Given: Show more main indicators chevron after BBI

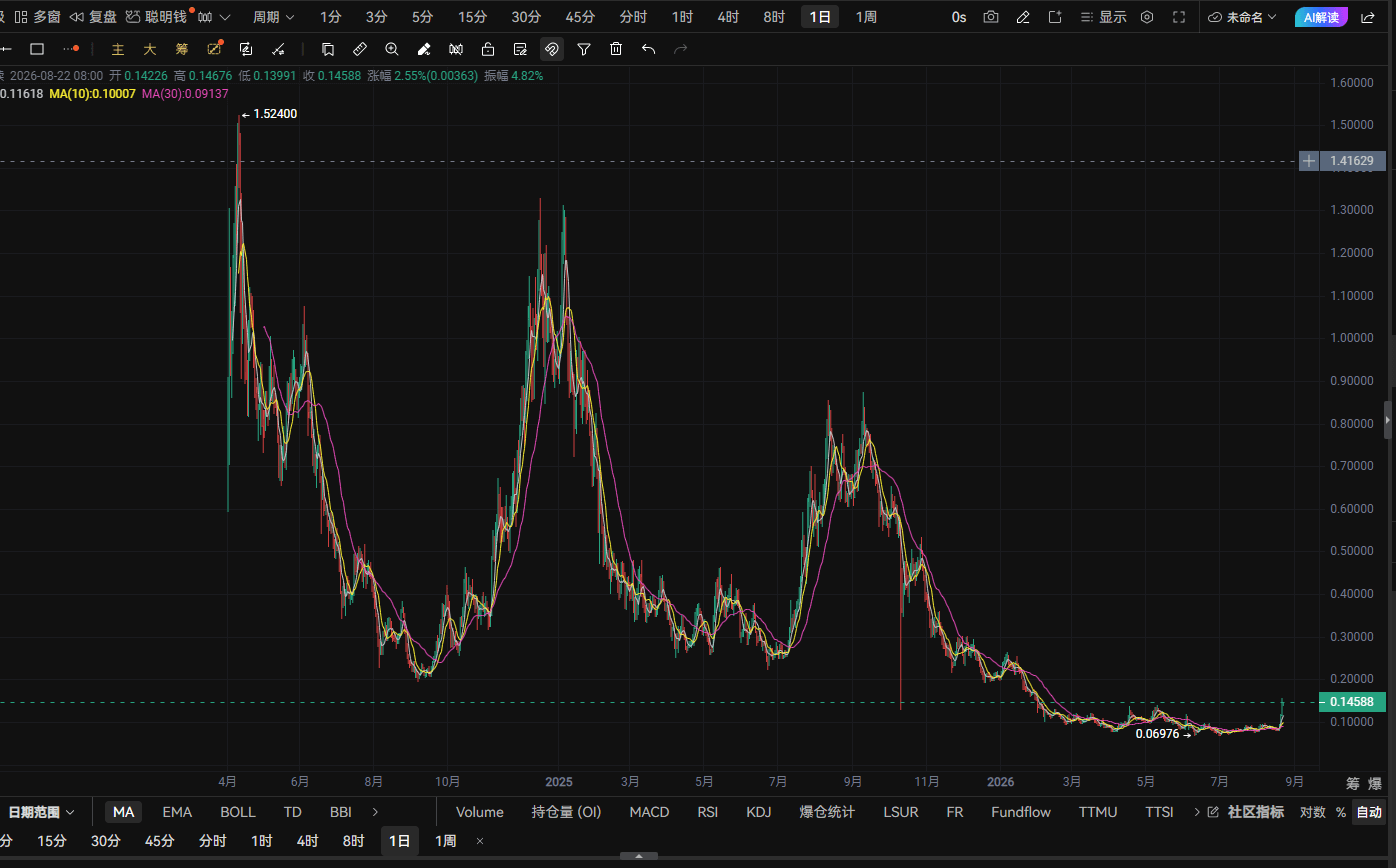Looking at the screenshot, I should tap(375, 812).
